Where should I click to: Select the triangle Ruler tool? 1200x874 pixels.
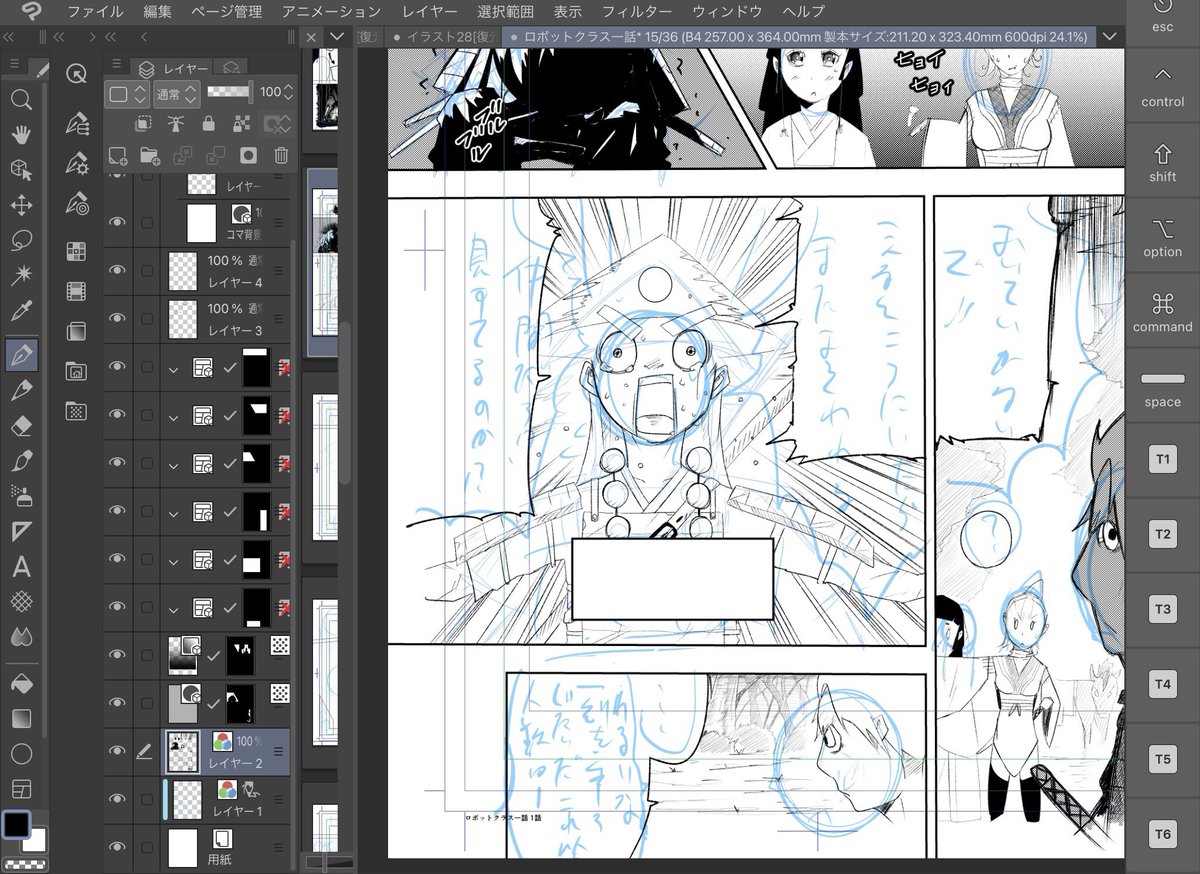tap(21, 531)
